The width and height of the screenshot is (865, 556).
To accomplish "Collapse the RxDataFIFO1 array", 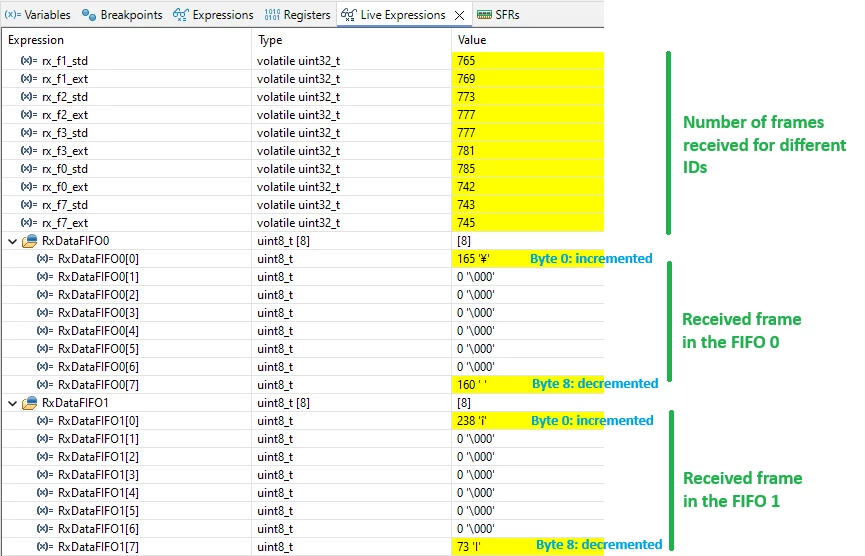I will pos(12,403).
